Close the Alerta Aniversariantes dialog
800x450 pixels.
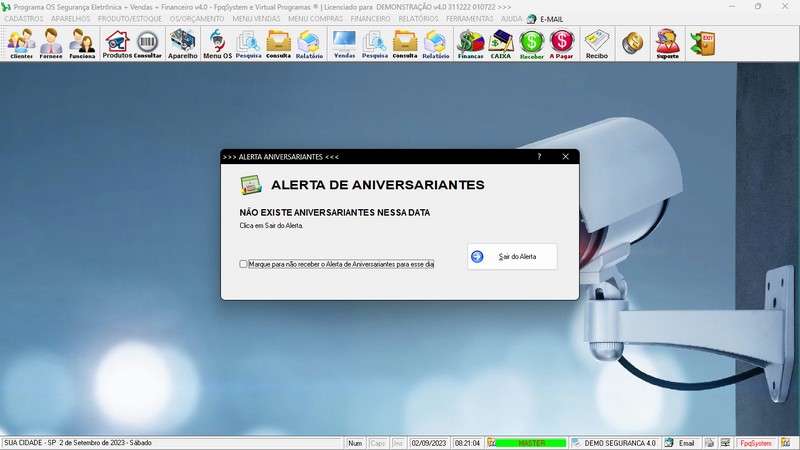pyautogui.click(x=565, y=157)
